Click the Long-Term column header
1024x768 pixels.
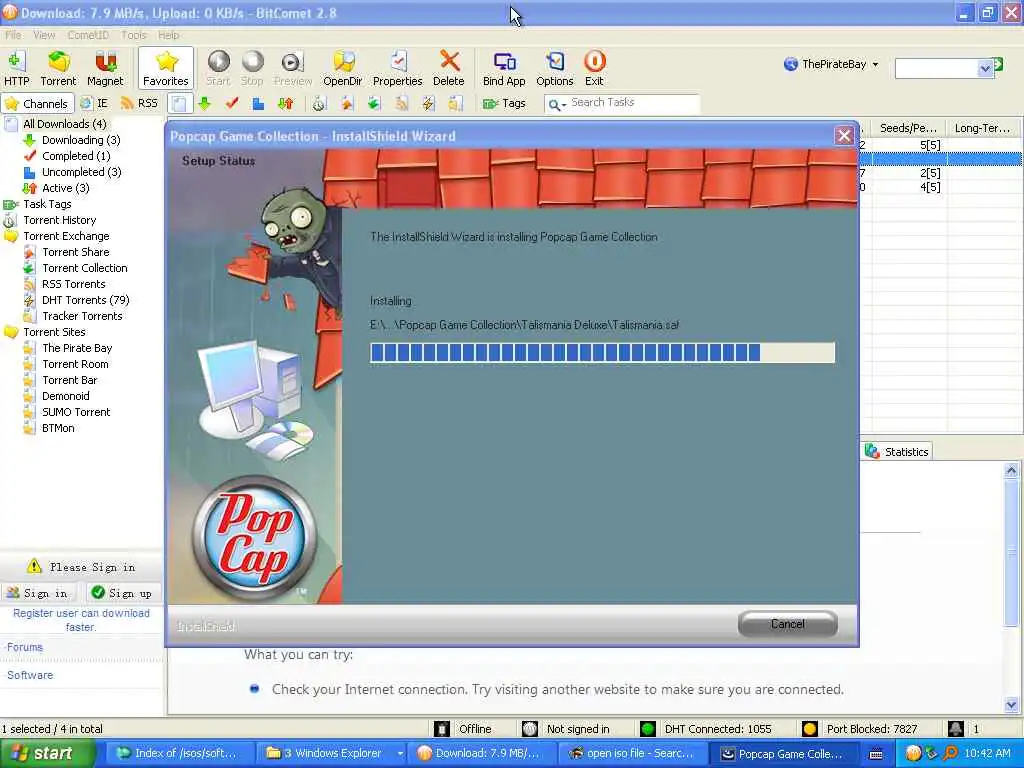click(x=982, y=128)
